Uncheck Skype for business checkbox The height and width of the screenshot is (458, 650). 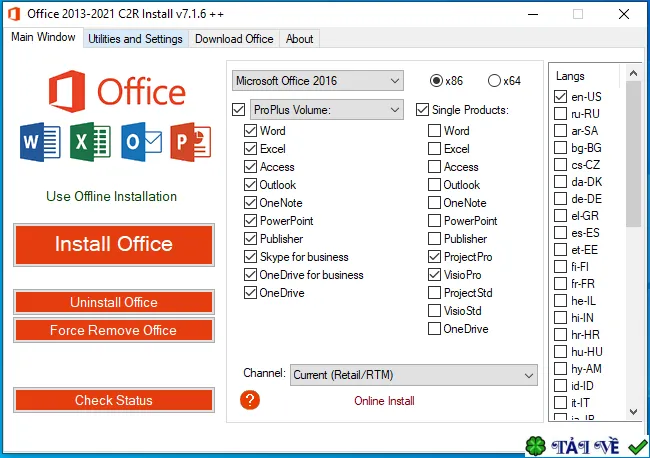[250, 257]
